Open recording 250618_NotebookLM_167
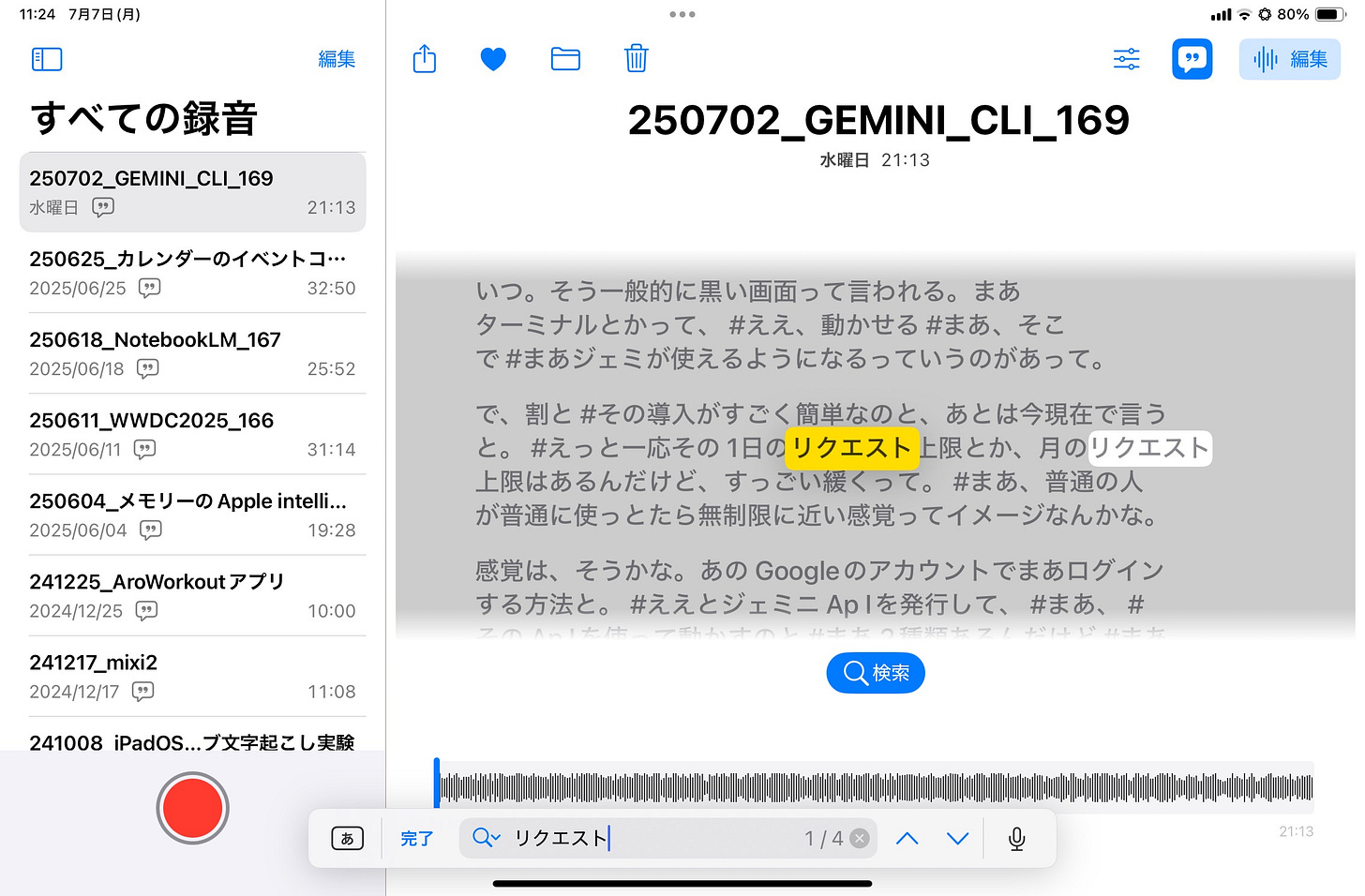 click(192, 353)
